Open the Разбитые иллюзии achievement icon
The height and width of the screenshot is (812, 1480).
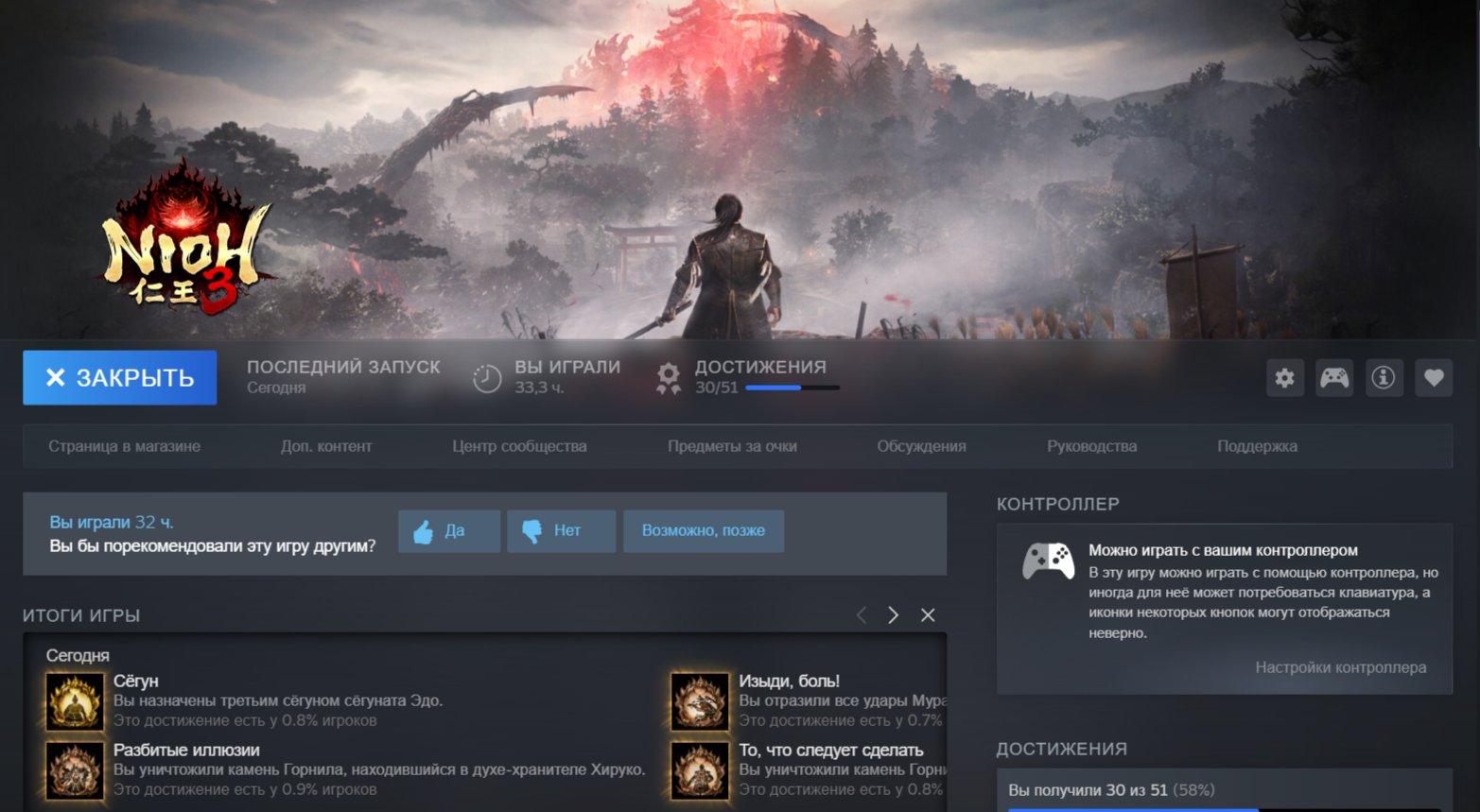pyautogui.click(x=75, y=770)
